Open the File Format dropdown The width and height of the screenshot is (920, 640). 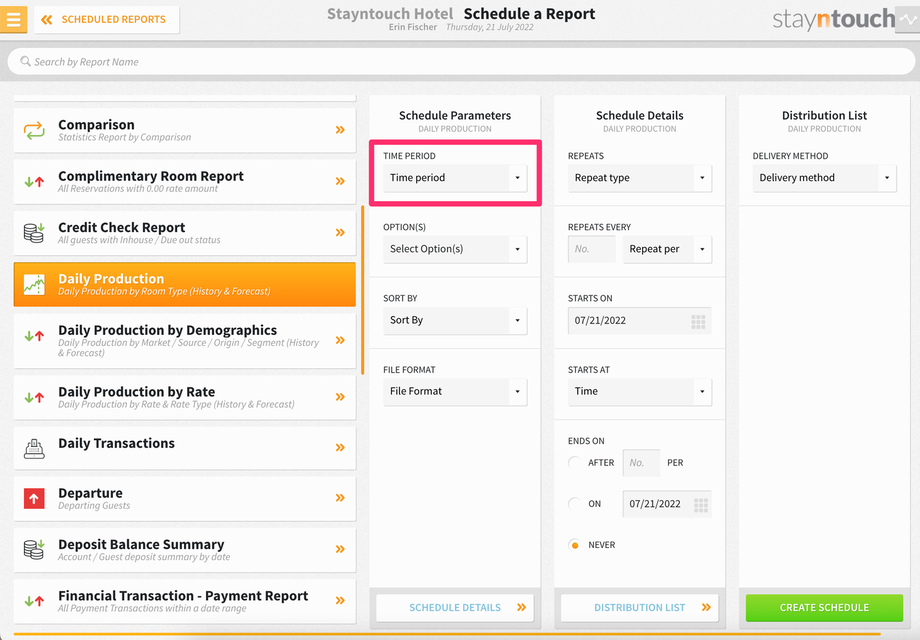click(455, 391)
